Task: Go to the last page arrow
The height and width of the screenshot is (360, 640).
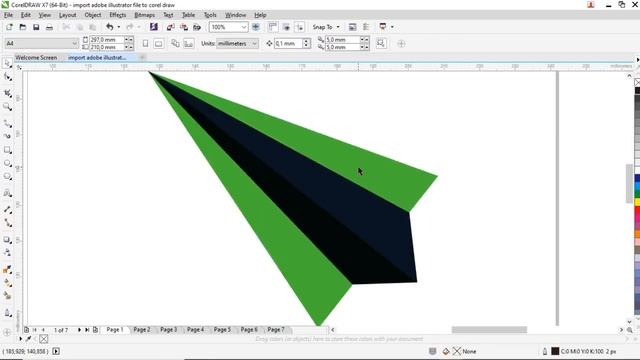Action: tap(87, 329)
